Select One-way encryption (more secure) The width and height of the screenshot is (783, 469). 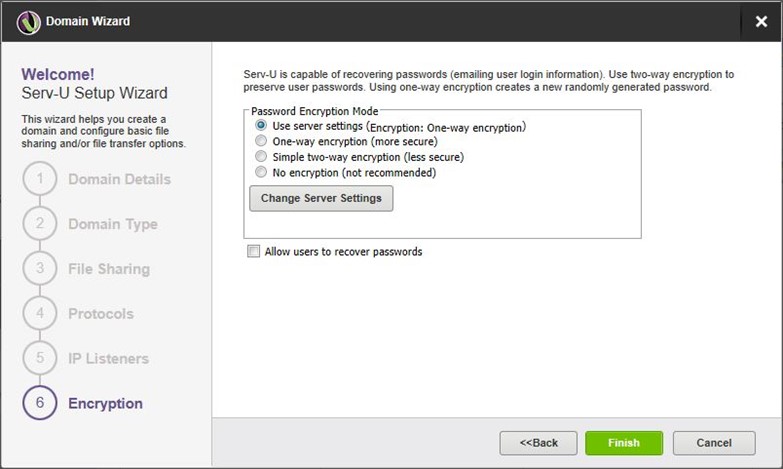click(x=261, y=140)
